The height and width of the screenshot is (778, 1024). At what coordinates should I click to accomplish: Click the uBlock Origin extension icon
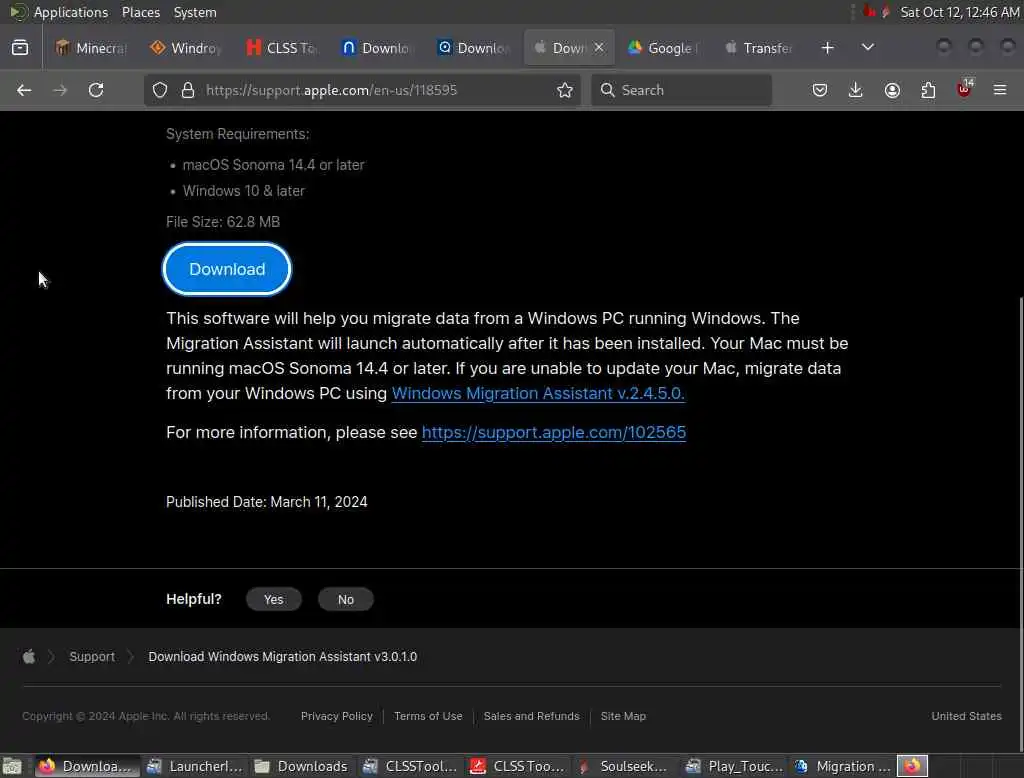[964, 89]
